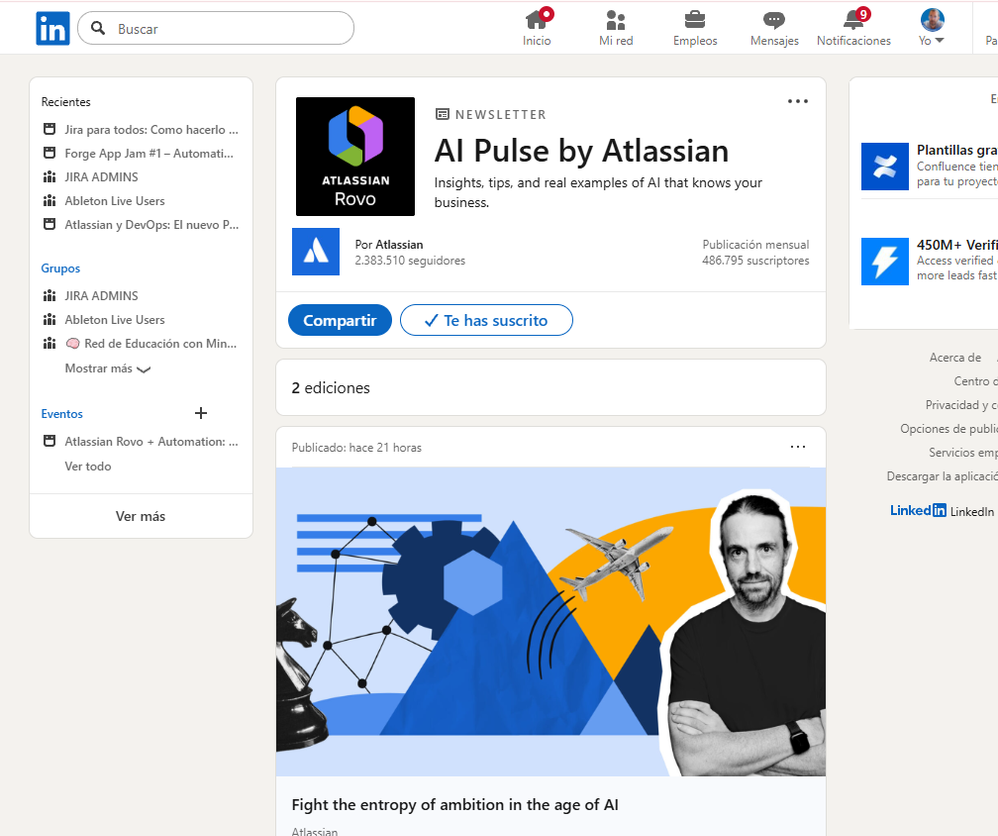The height and width of the screenshot is (836, 998).
Task: Open the Grupos heading link
Action: [x=60, y=268]
